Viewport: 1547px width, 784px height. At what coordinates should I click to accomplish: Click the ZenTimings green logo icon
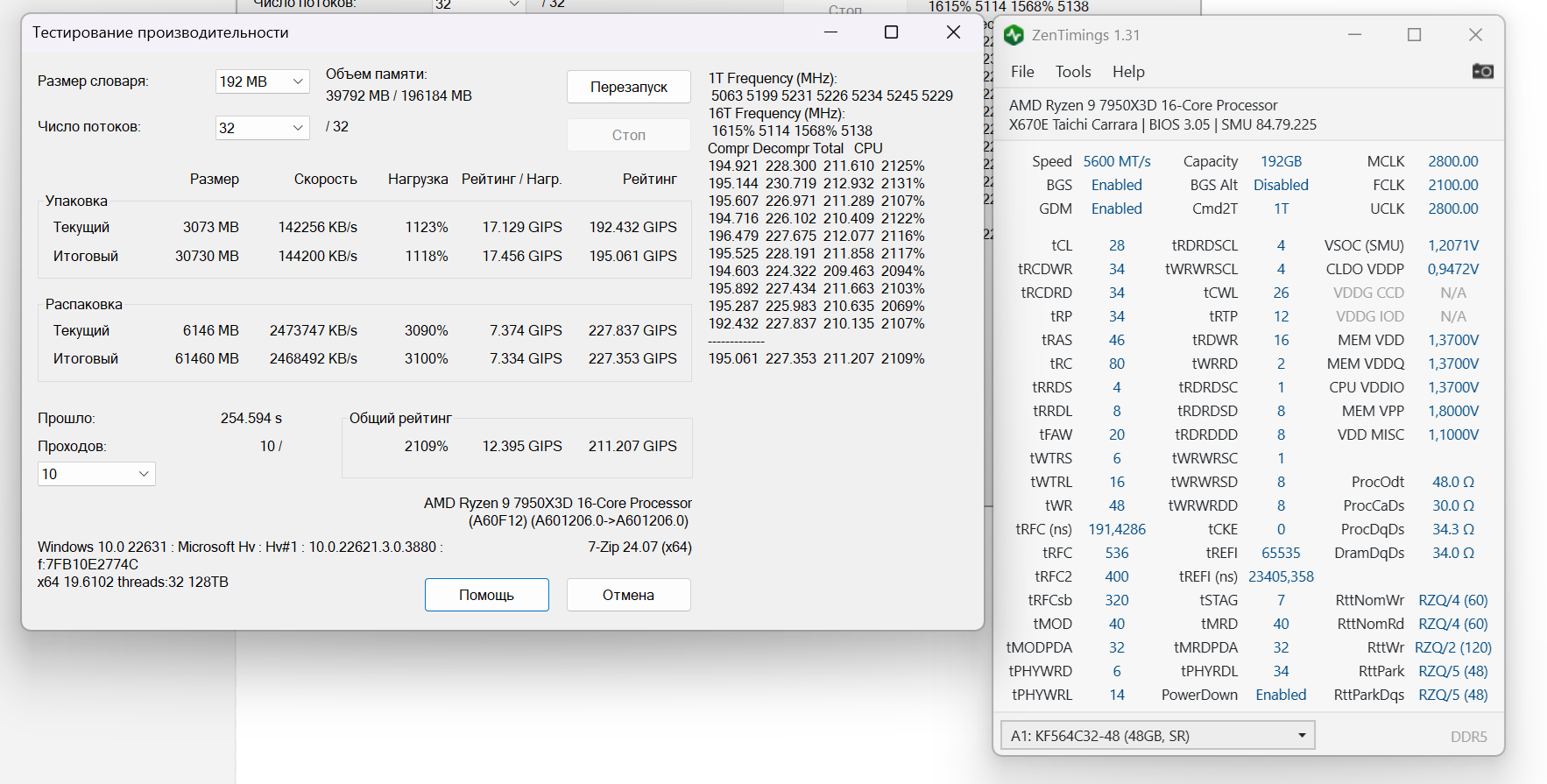point(1014,35)
